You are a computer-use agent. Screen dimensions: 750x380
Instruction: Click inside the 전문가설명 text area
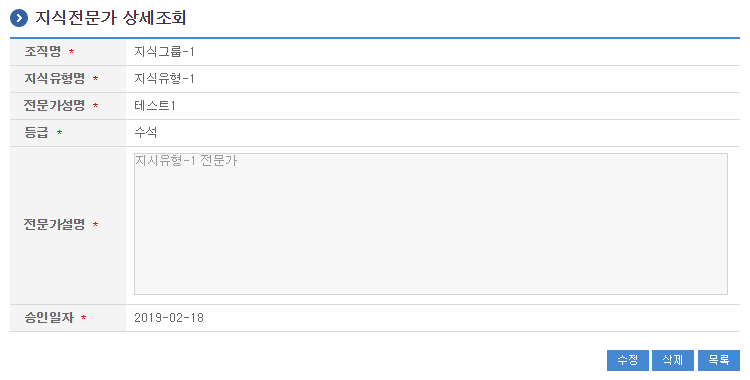[430, 224]
